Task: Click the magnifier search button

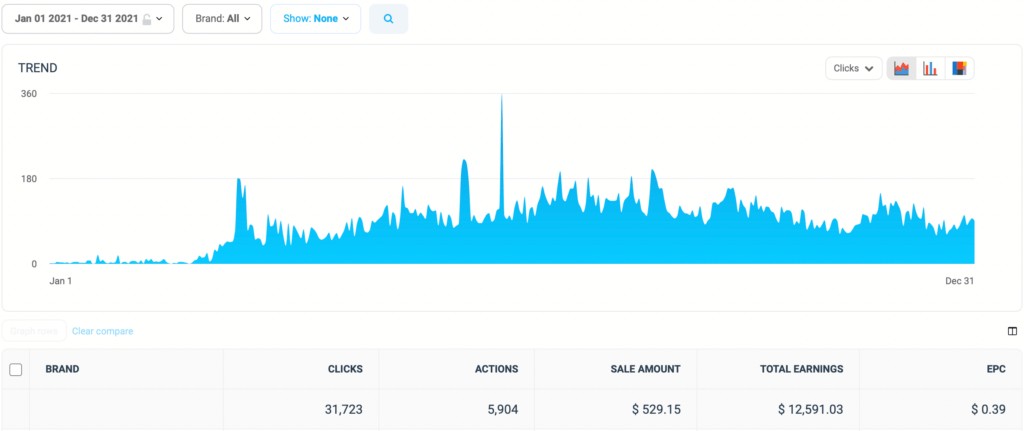Action: coord(389,19)
